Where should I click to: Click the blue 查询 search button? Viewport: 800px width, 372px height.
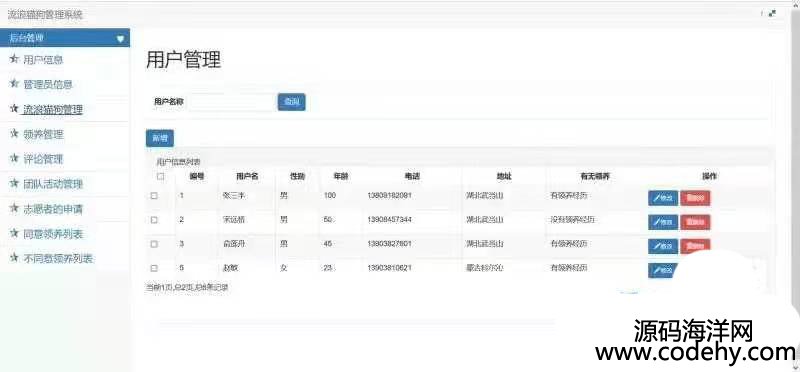[x=291, y=102]
